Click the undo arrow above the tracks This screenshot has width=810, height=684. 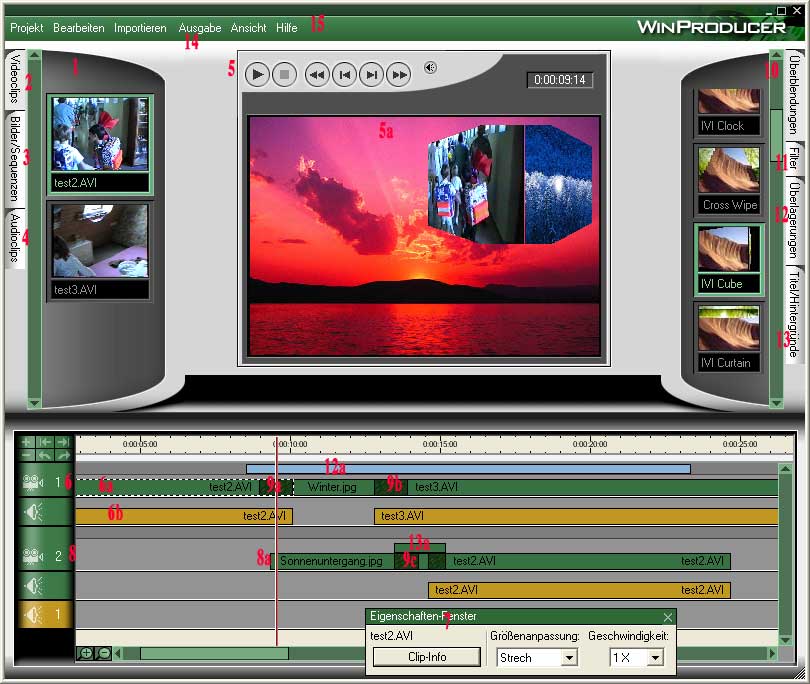click(x=44, y=456)
